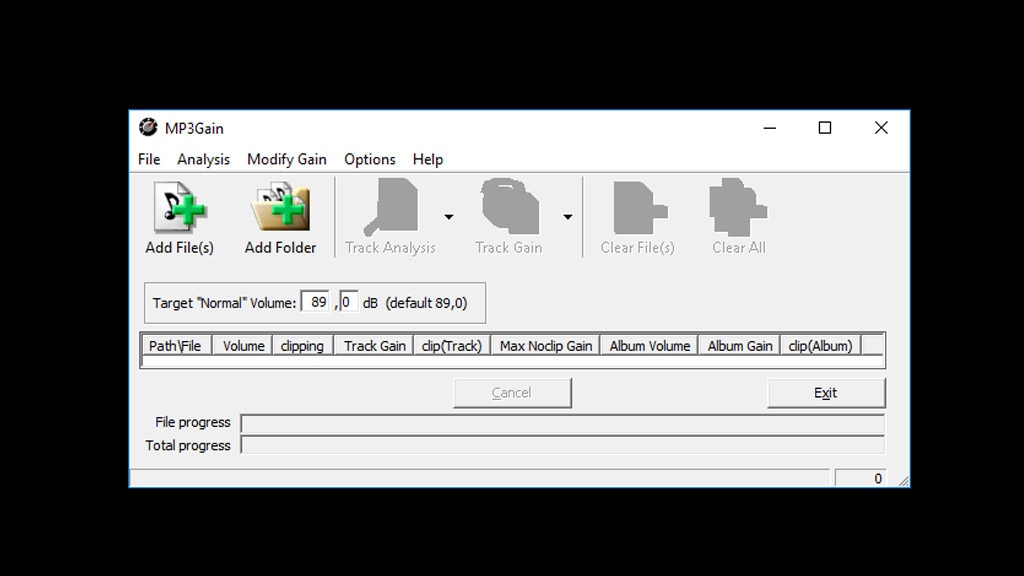This screenshot has height=576, width=1024.
Task: Open the File menu
Action: 149,159
